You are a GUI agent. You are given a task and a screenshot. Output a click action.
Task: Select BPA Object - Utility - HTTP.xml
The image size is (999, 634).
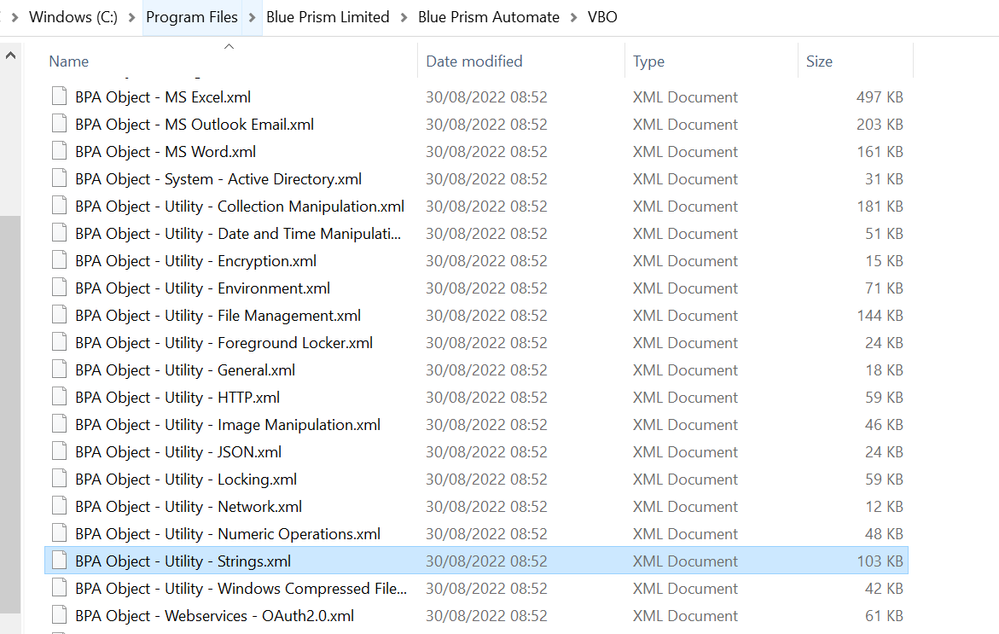click(177, 398)
